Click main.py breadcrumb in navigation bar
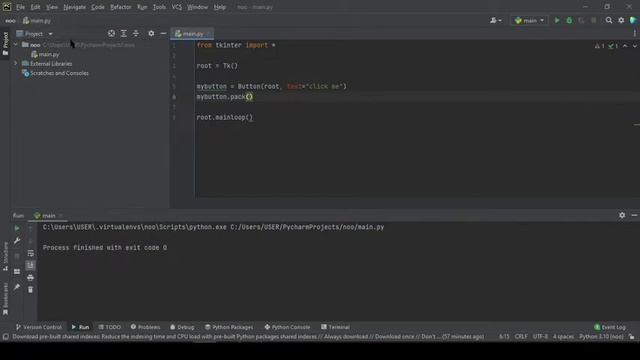 point(37,21)
